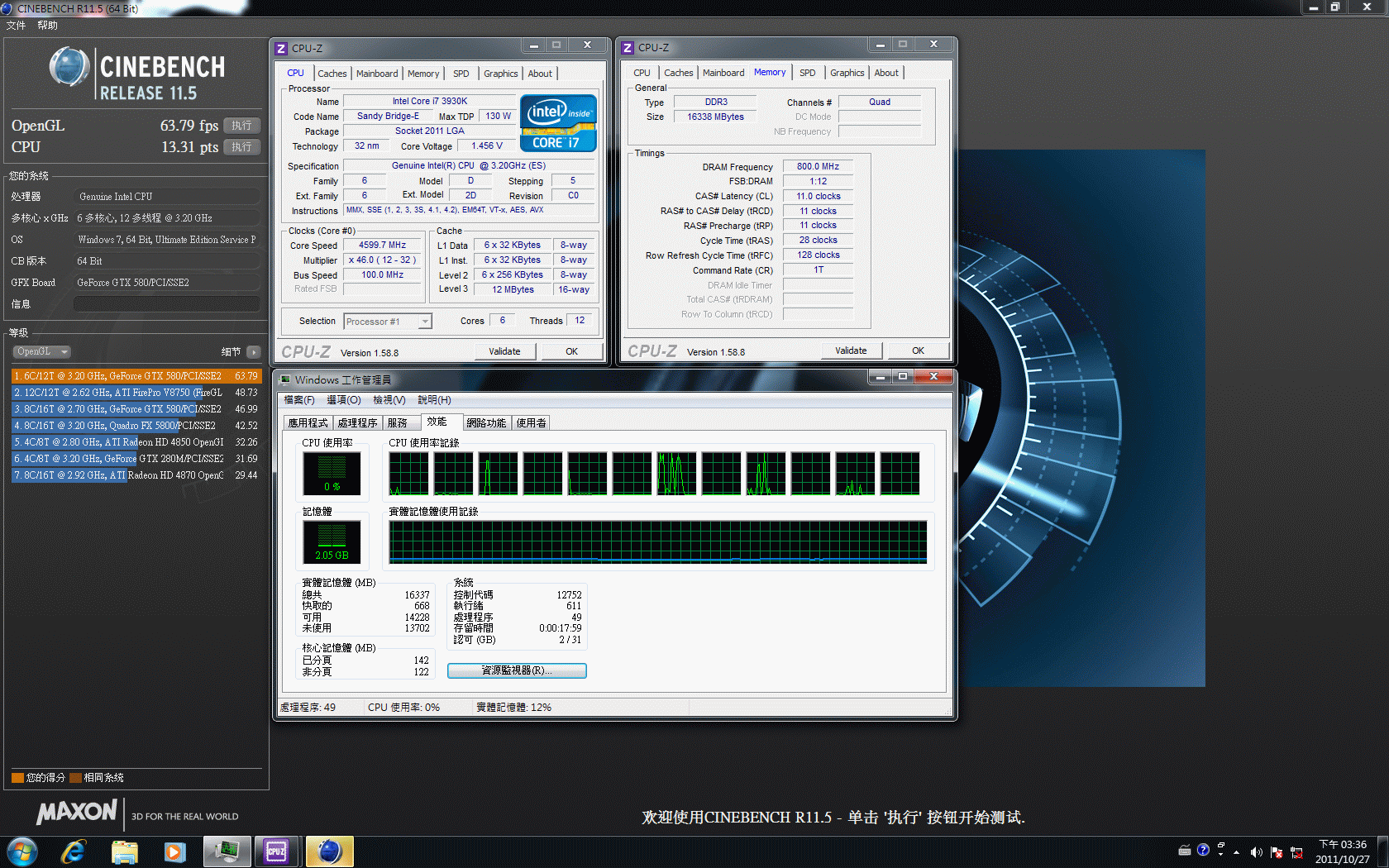Open Caches tab in right CPU-Z window
1389x868 pixels.
pyautogui.click(x=679, y=73)
